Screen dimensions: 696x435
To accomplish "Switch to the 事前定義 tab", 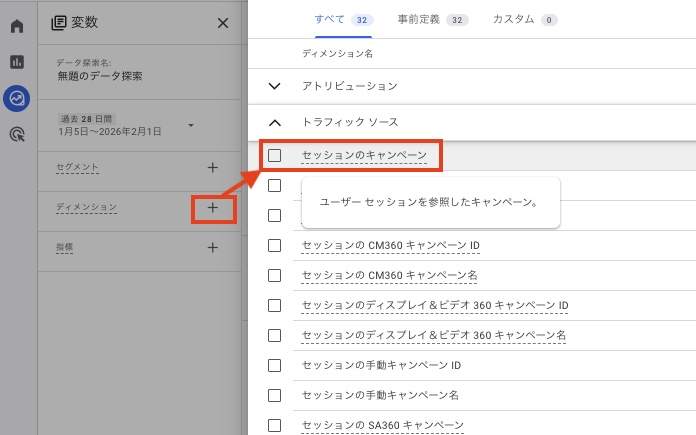I will point(433,20).
